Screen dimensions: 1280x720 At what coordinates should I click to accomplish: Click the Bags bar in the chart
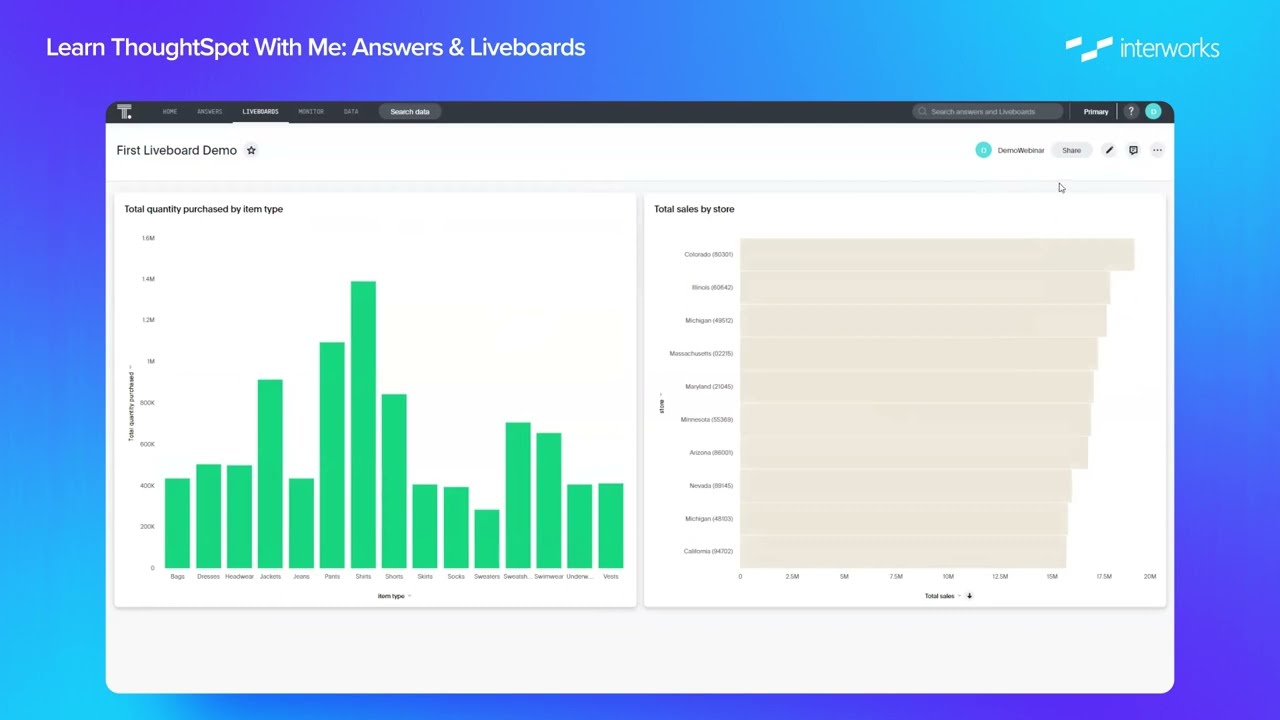click(177, 523)
